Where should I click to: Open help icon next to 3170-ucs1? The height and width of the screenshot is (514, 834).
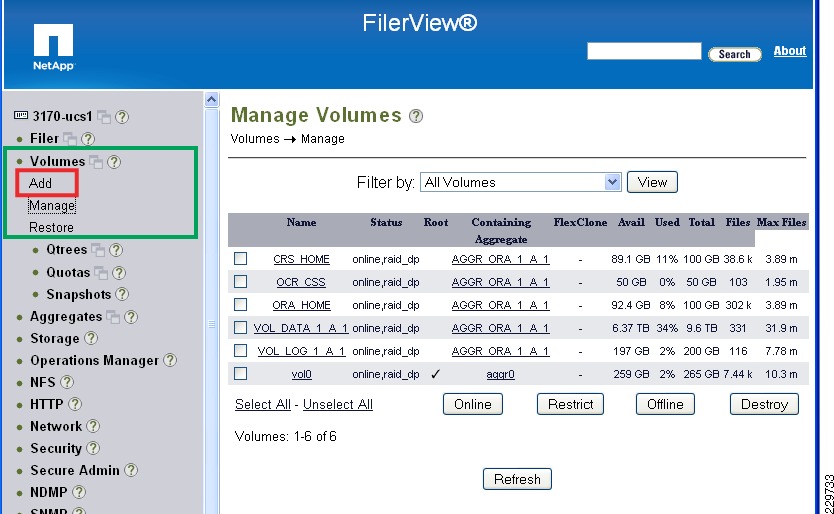coord(122,117)
